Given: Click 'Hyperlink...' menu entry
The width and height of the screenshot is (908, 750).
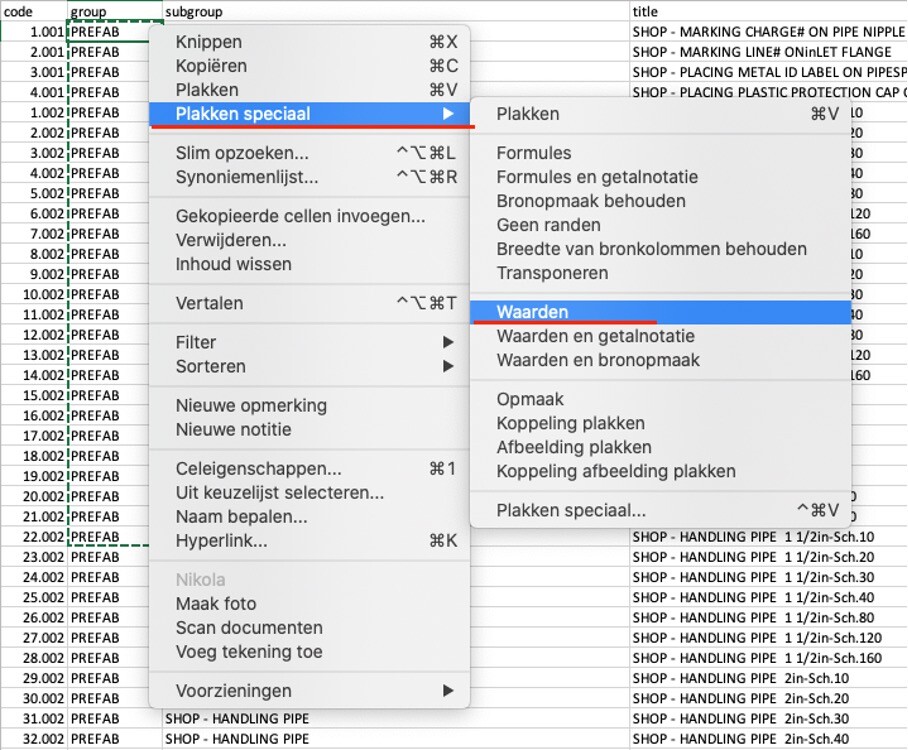Looking at the screenshot, I should (221, 541).
